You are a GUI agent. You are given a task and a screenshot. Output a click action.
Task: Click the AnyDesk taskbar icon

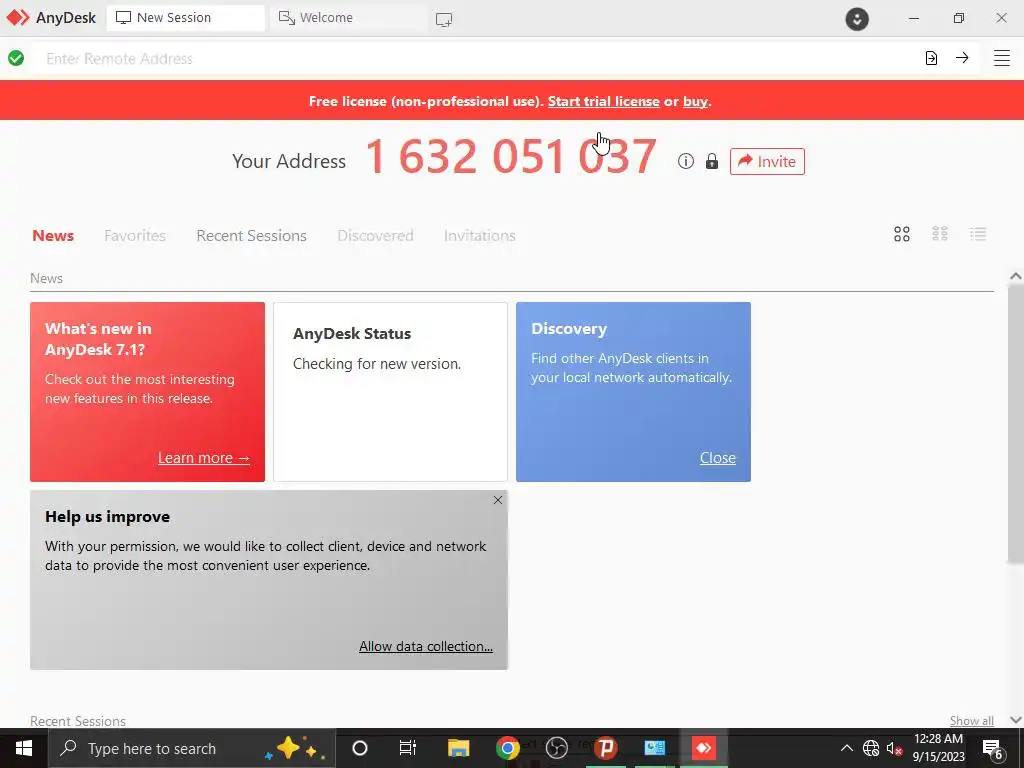coord(704,748)
